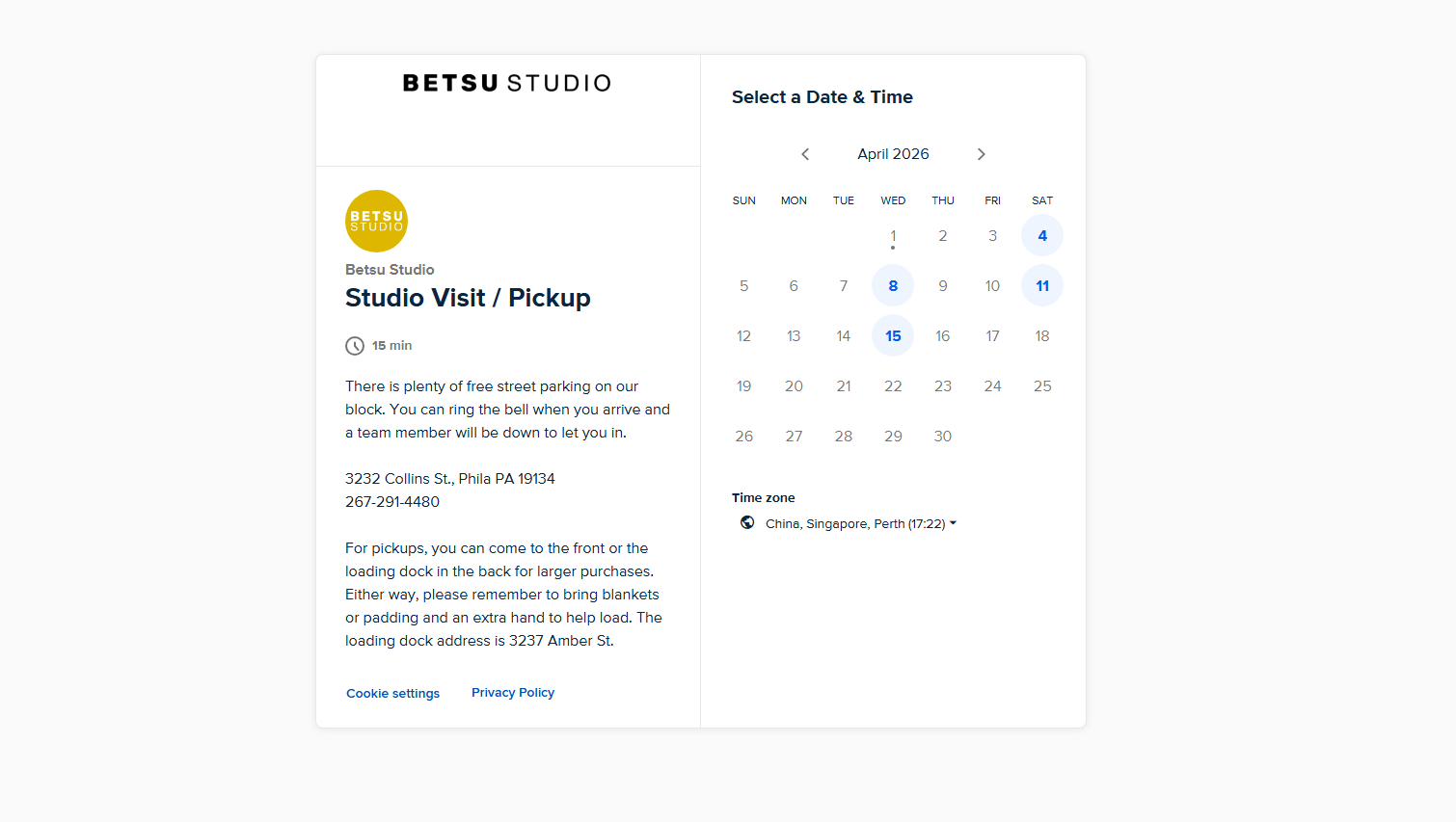Click unavailable date April 22
The width and height of the screenshot is (1456, 822).
click(893, 386)
